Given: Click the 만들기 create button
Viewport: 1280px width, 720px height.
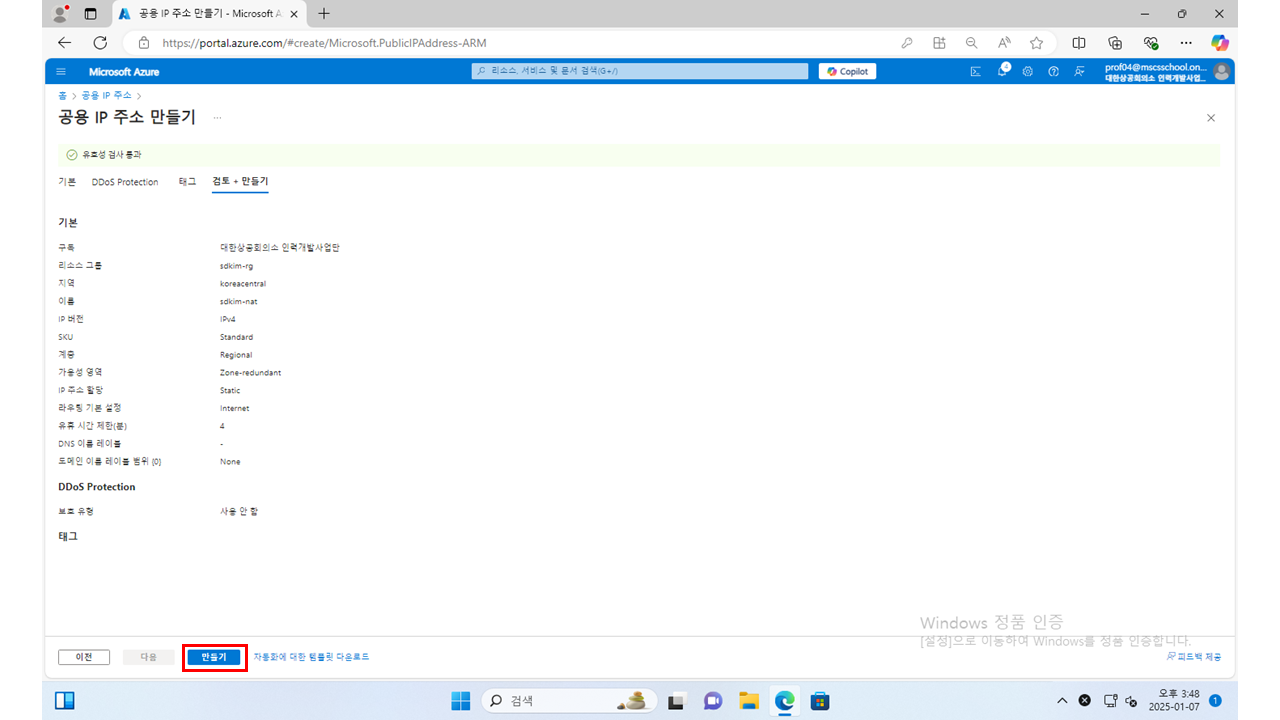Looking at the screenshot, I should (214, 657).
